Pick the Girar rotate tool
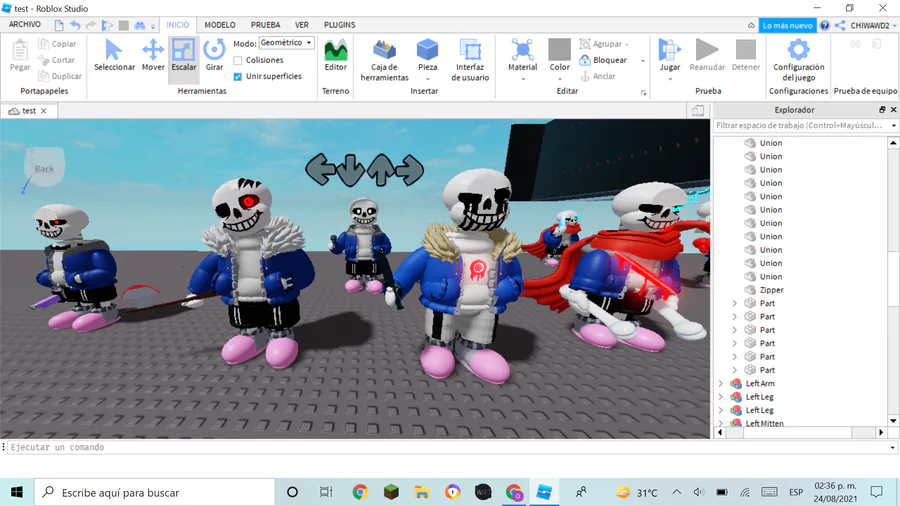900x506 pixels. [x=214, y=56]
